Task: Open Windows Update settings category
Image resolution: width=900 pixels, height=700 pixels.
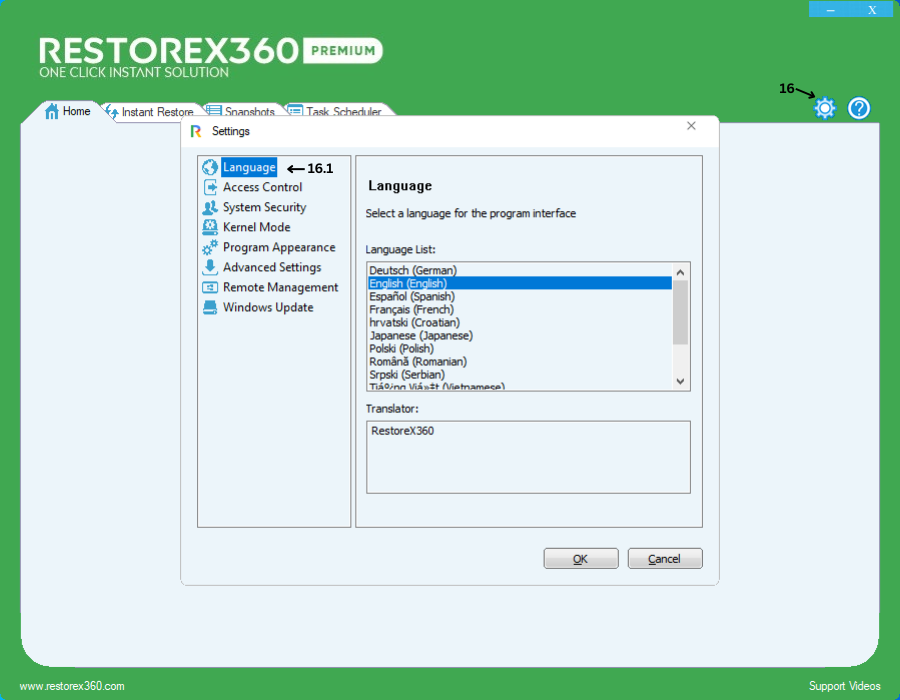Action: pyautogui.click(x=267, y=307)
